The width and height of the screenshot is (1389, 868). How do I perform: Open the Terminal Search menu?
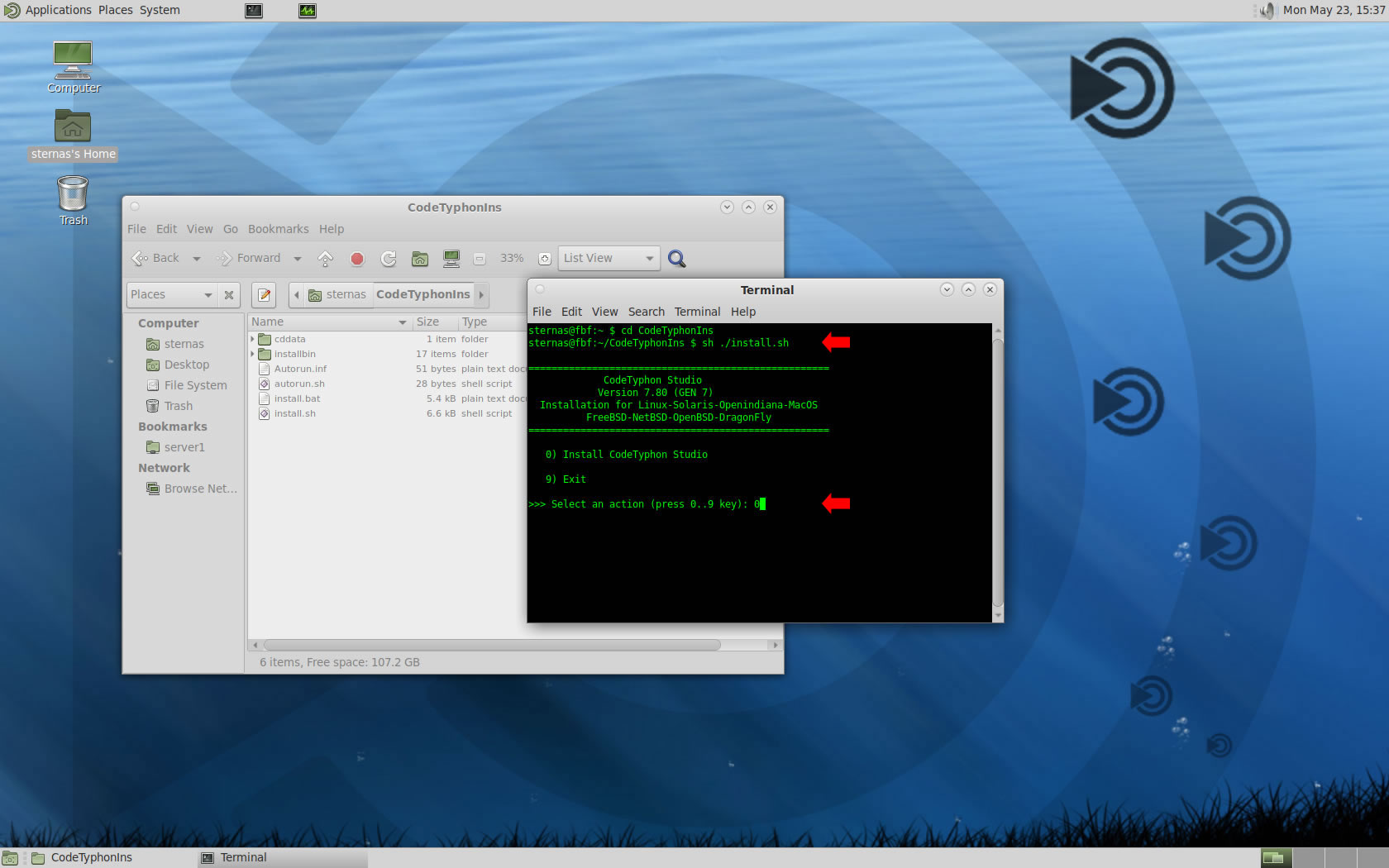pyautogui.click(x=646, y=312)
